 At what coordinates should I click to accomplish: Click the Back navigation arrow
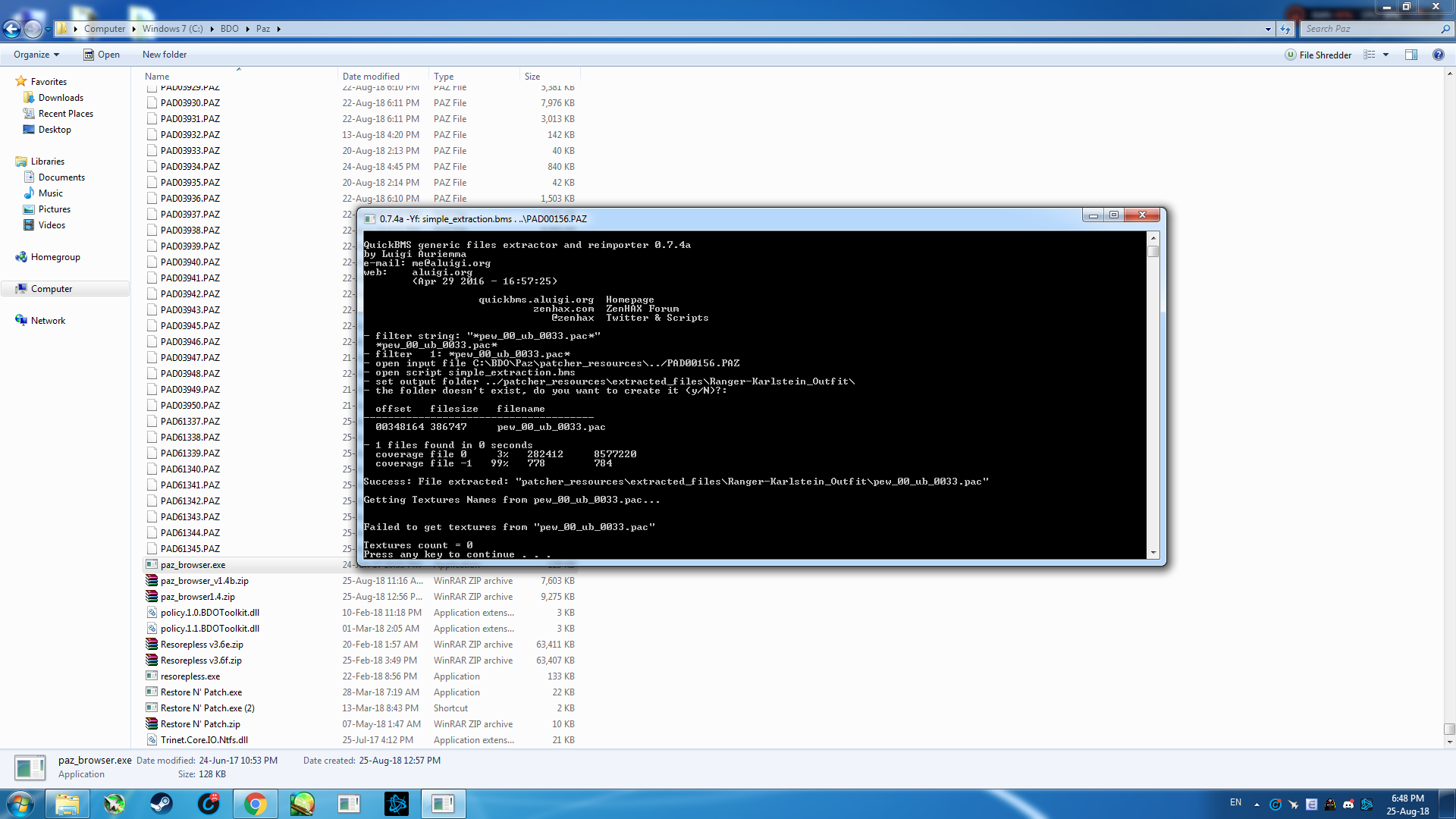tap(11, 29)
